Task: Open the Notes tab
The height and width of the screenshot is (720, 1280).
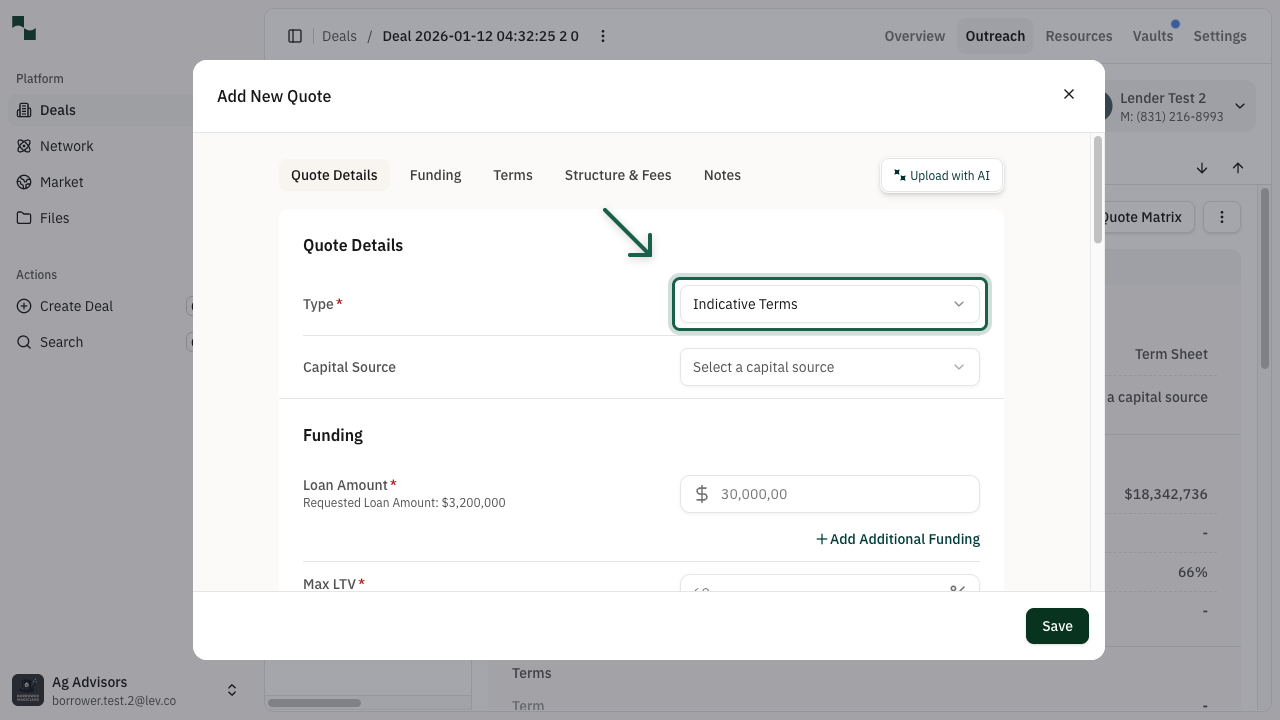Action: (x=722, y=175)
